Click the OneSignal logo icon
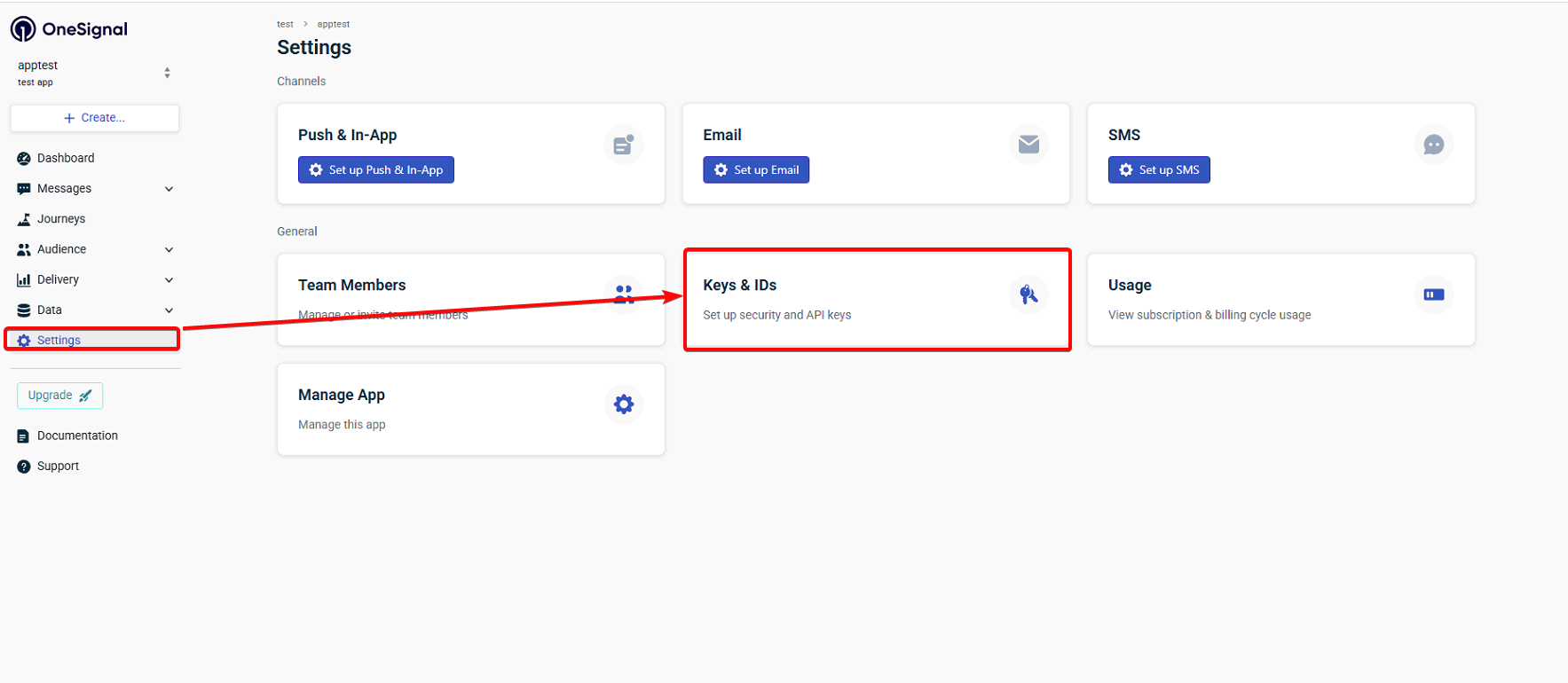This screenshot has height=683, width=1568. pyautogui.click(x=23, y=29)
